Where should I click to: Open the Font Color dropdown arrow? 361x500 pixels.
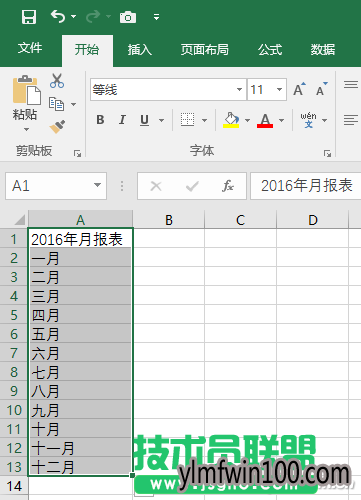[x=282, y=120]
